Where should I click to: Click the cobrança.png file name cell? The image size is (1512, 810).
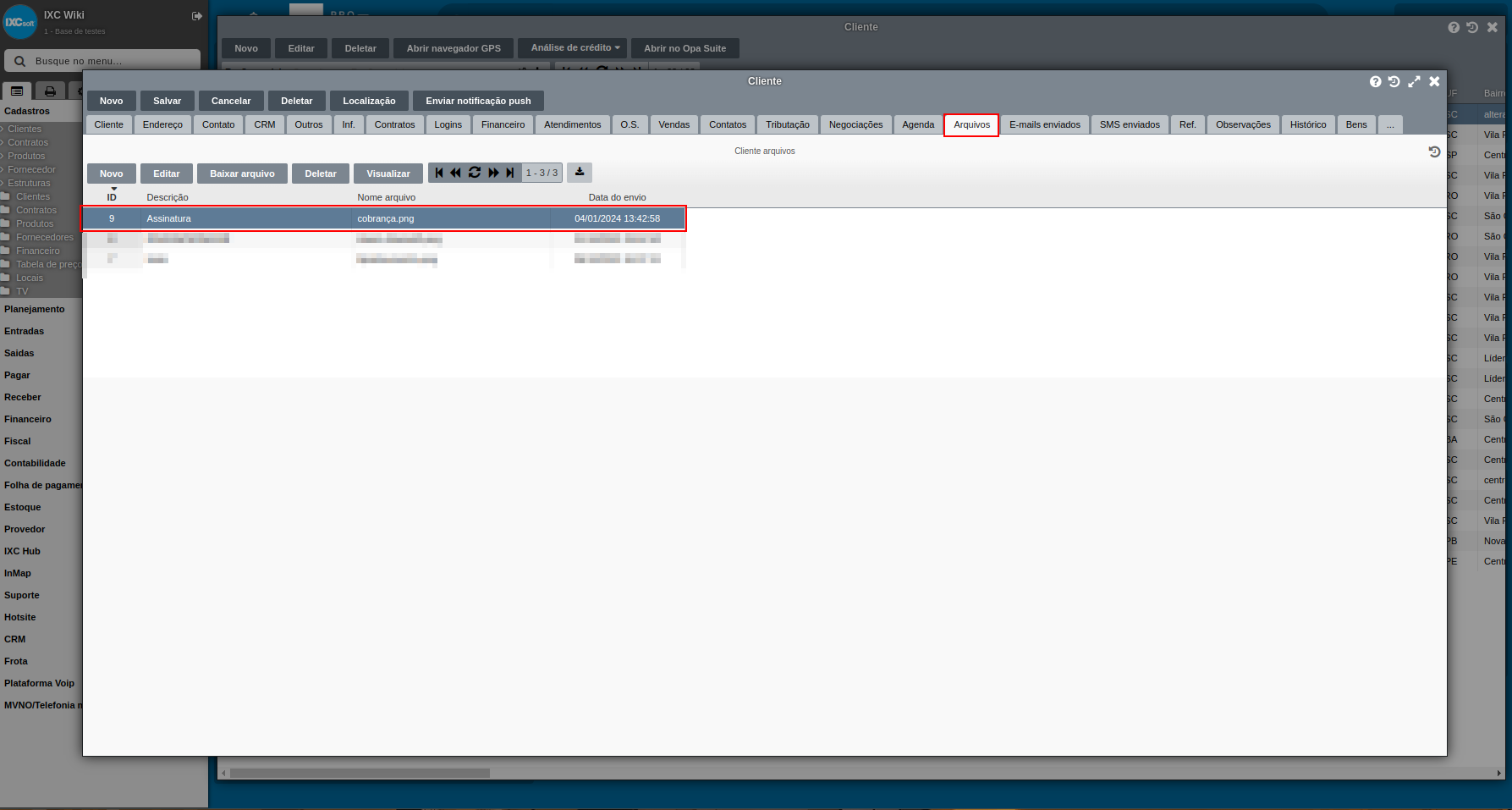coord(386,218)
